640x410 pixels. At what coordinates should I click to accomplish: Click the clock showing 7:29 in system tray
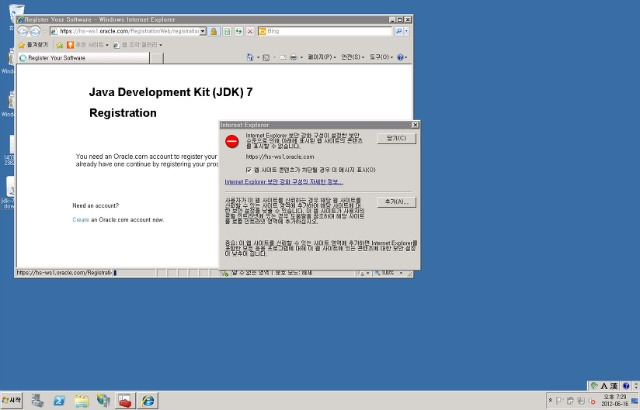614,400
